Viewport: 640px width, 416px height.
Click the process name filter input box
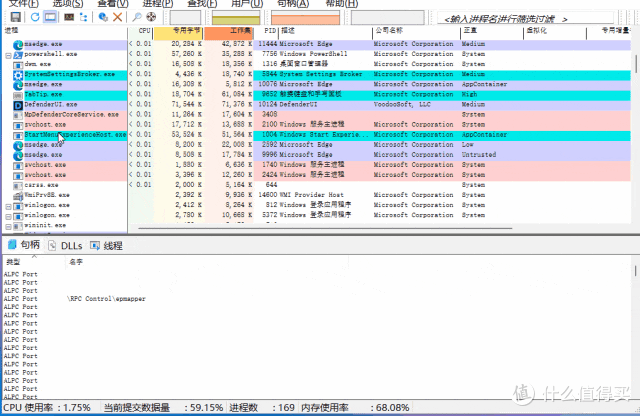(525, 19)
